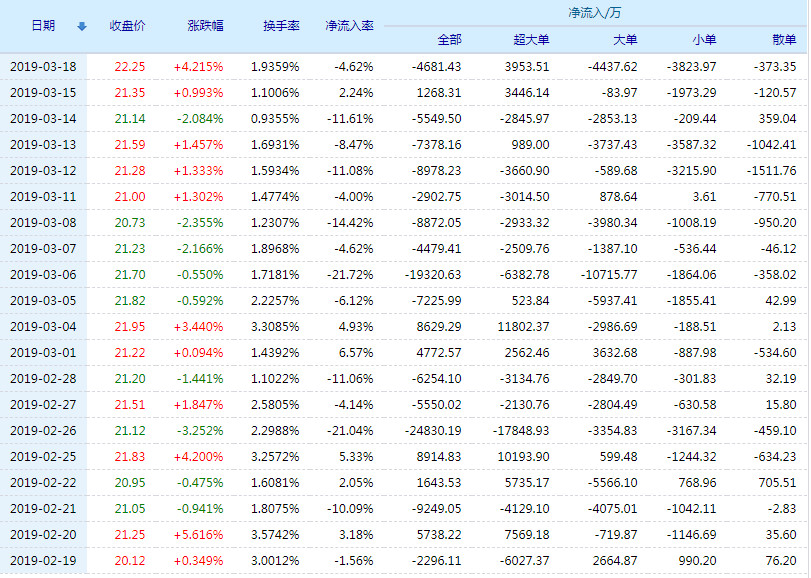Click change value -2.084%
This screenshot has height=578, width=811.
pyautogui.click(x=200, y=118)
